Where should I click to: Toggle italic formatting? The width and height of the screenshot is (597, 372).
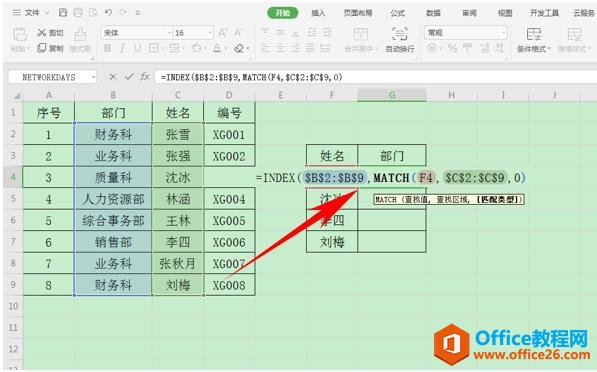[x=123, y=48]
